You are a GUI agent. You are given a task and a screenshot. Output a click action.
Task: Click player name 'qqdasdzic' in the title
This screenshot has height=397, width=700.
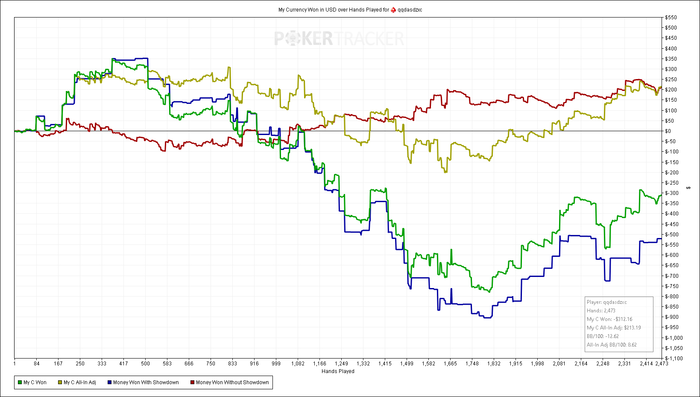pyautogui.click(x=410, y=9)
